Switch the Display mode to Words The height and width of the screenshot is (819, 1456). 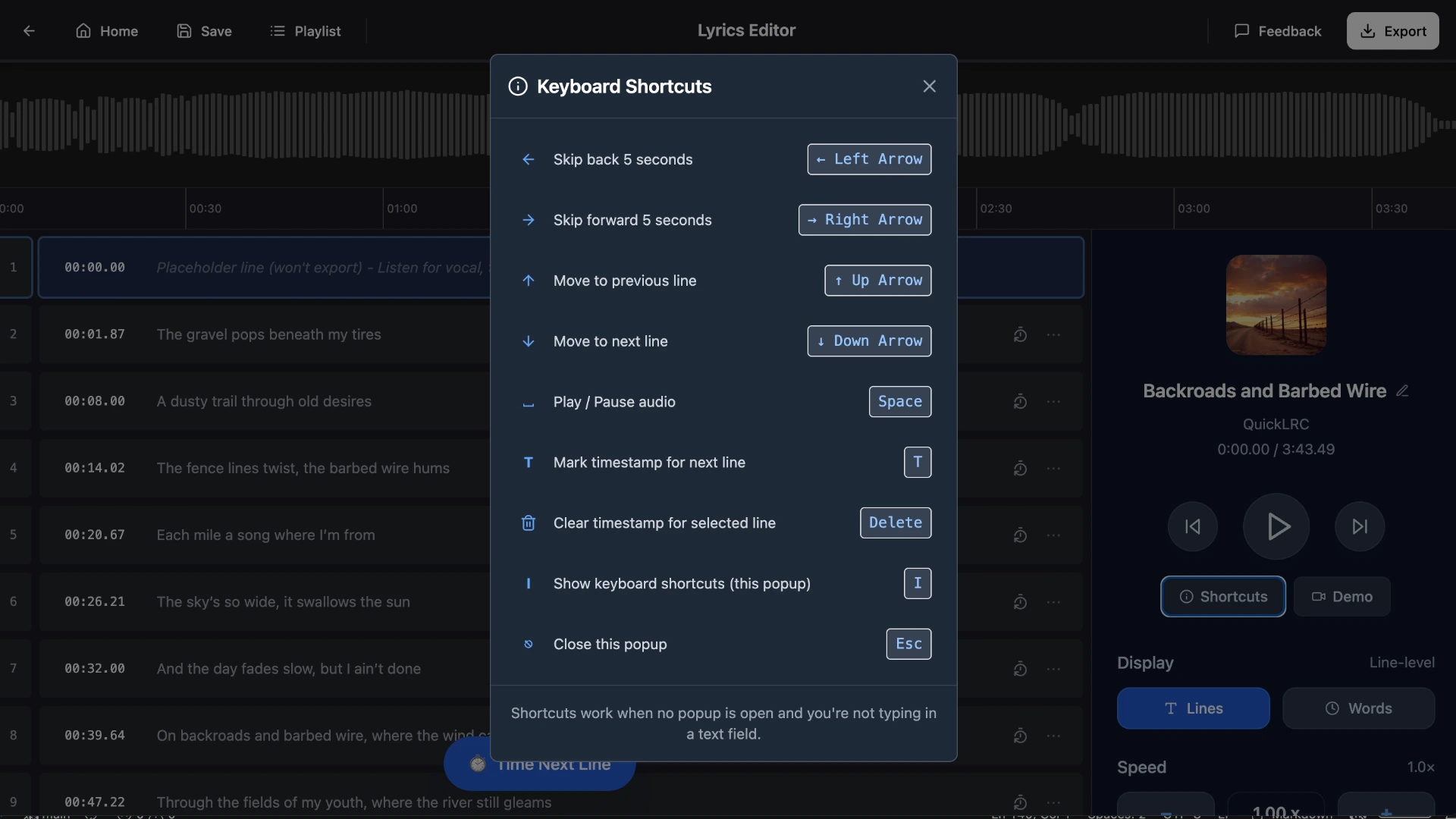tap(1358, 708)
